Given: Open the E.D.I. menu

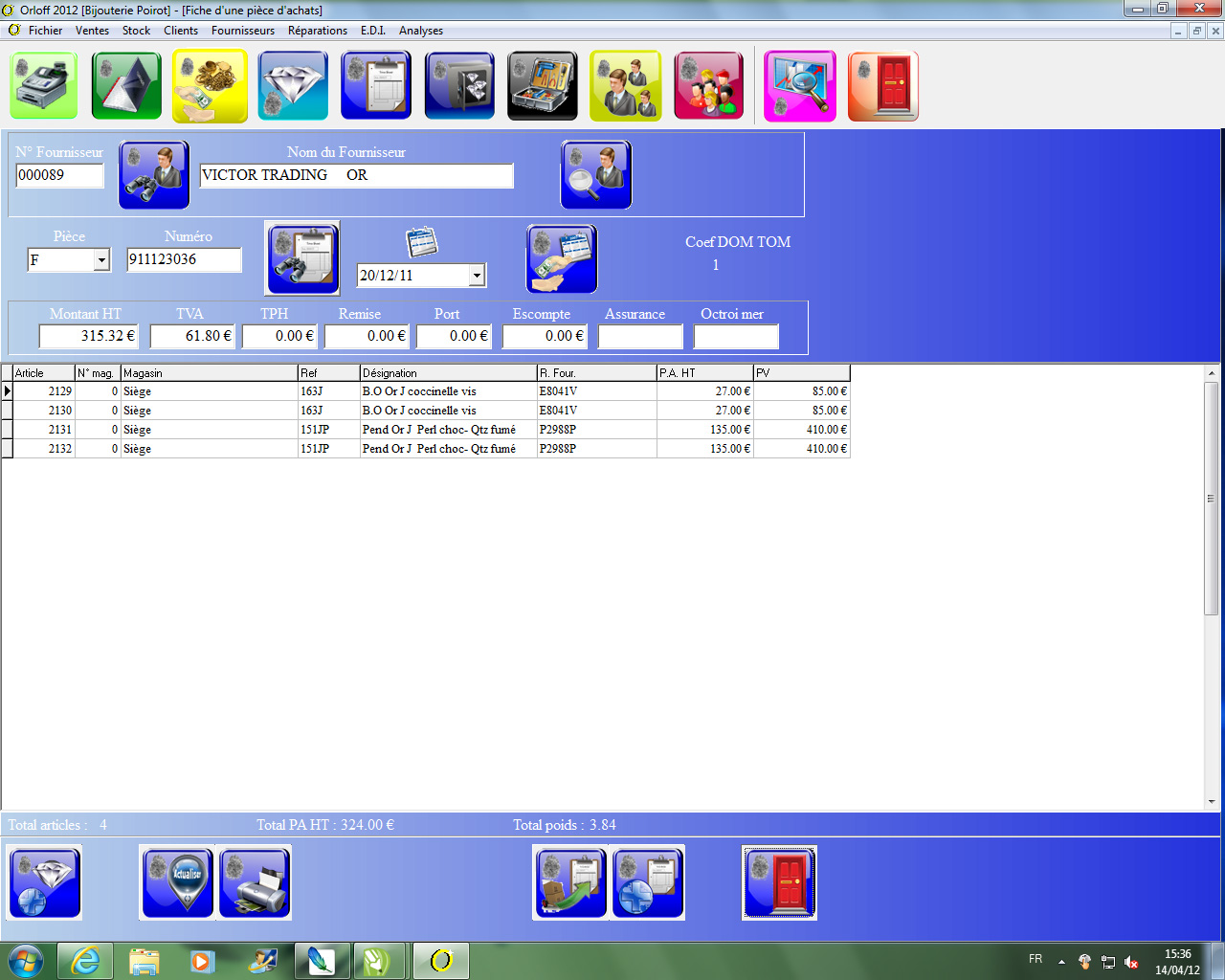Looking at the screenshot, I should 373,31.
